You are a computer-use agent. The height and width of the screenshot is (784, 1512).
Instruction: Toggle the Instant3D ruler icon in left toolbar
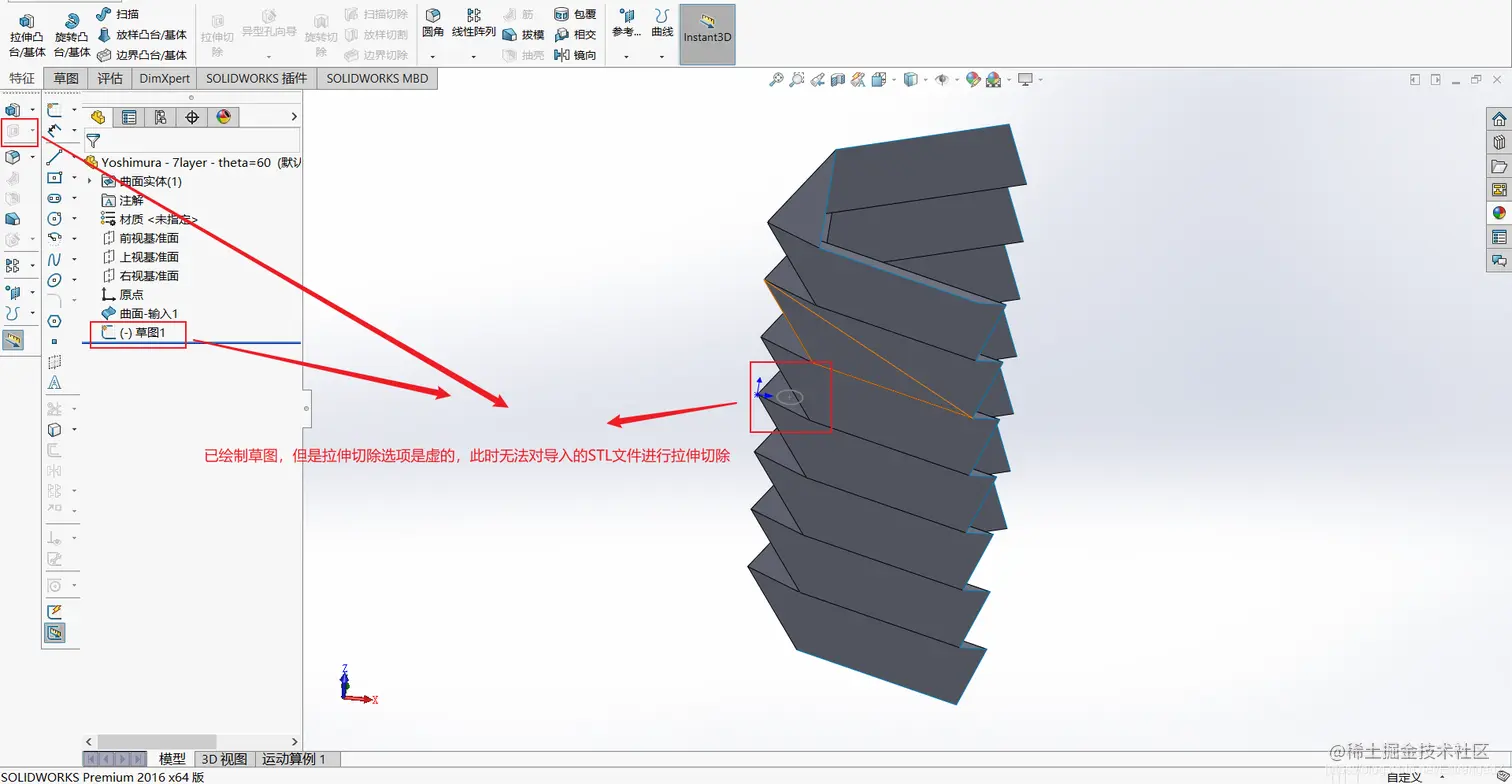[13, 340]
